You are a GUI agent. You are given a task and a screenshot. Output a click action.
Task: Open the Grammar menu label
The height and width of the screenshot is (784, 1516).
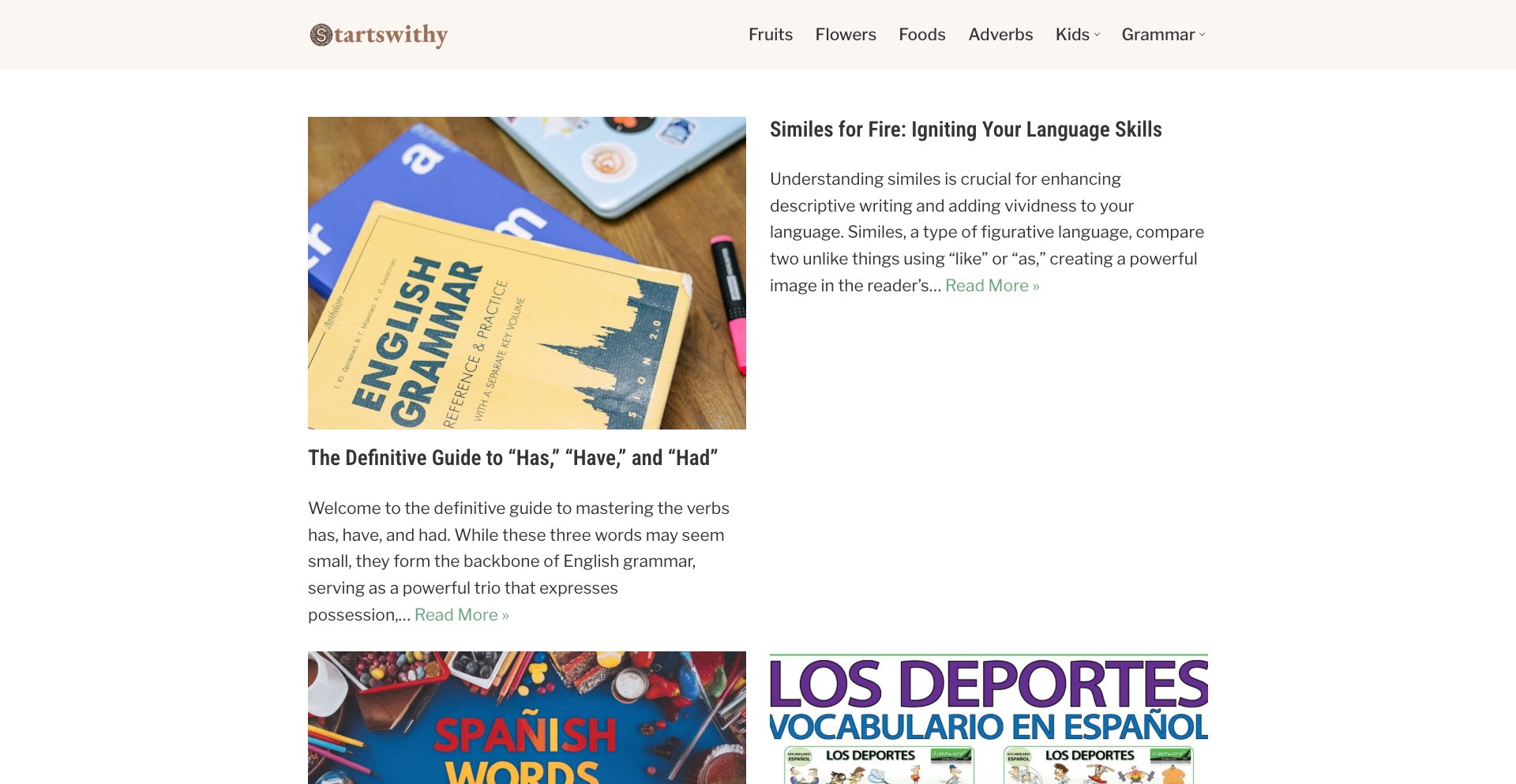tap(1158, 35)
